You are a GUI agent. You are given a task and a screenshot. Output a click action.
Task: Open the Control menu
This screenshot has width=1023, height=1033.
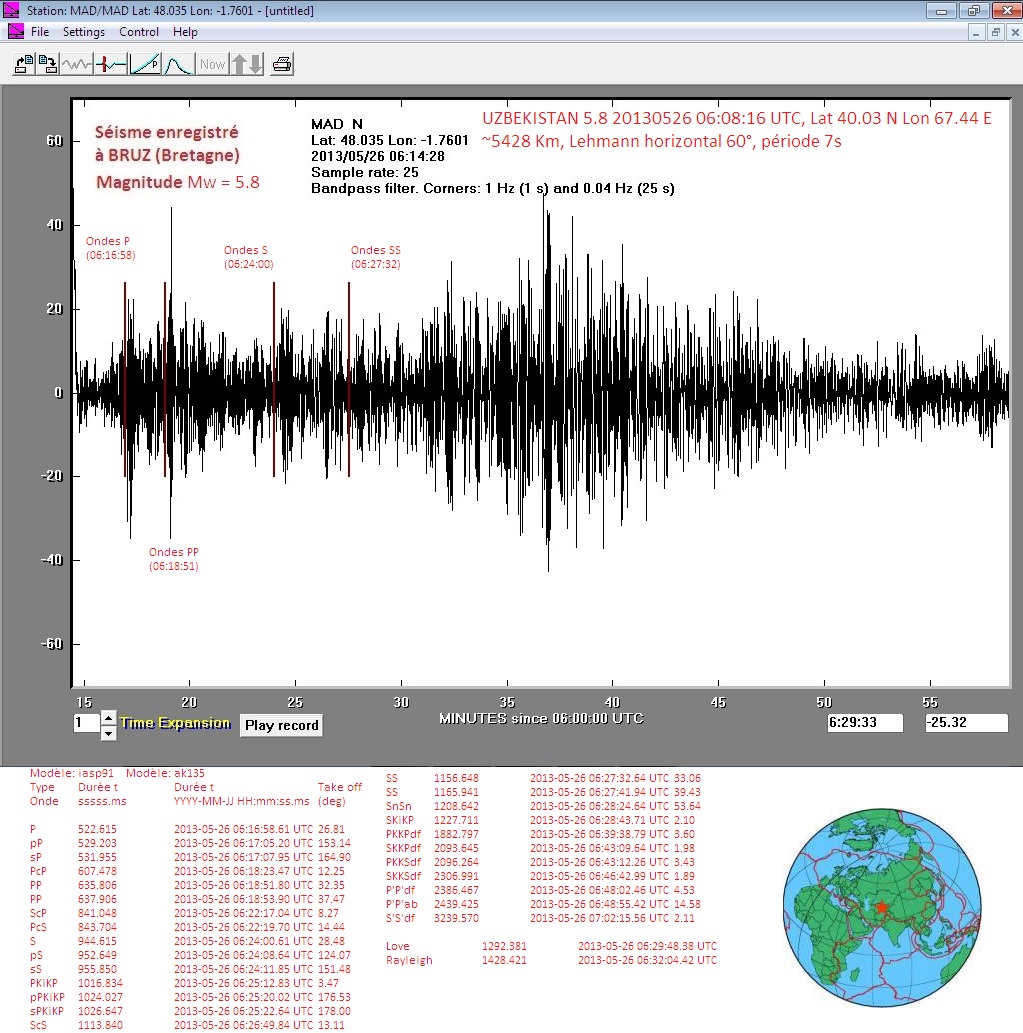[x=139, y=32]
